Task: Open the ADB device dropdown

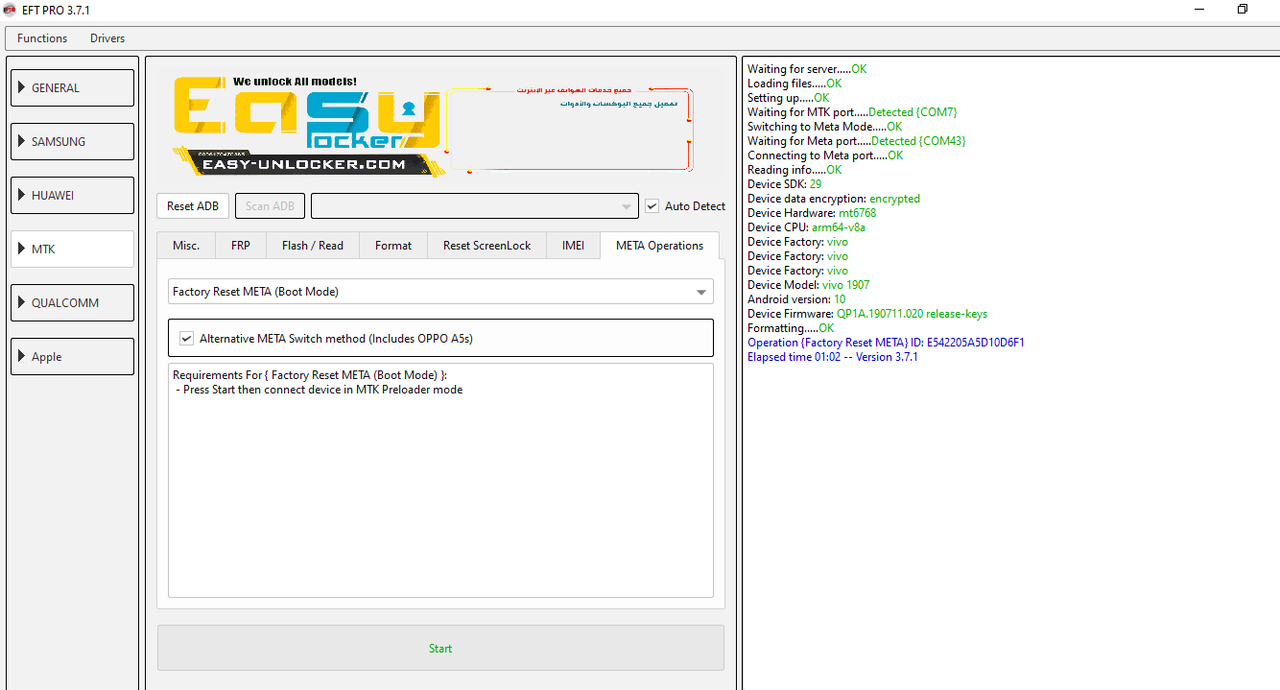Action: tap(474, 206)
